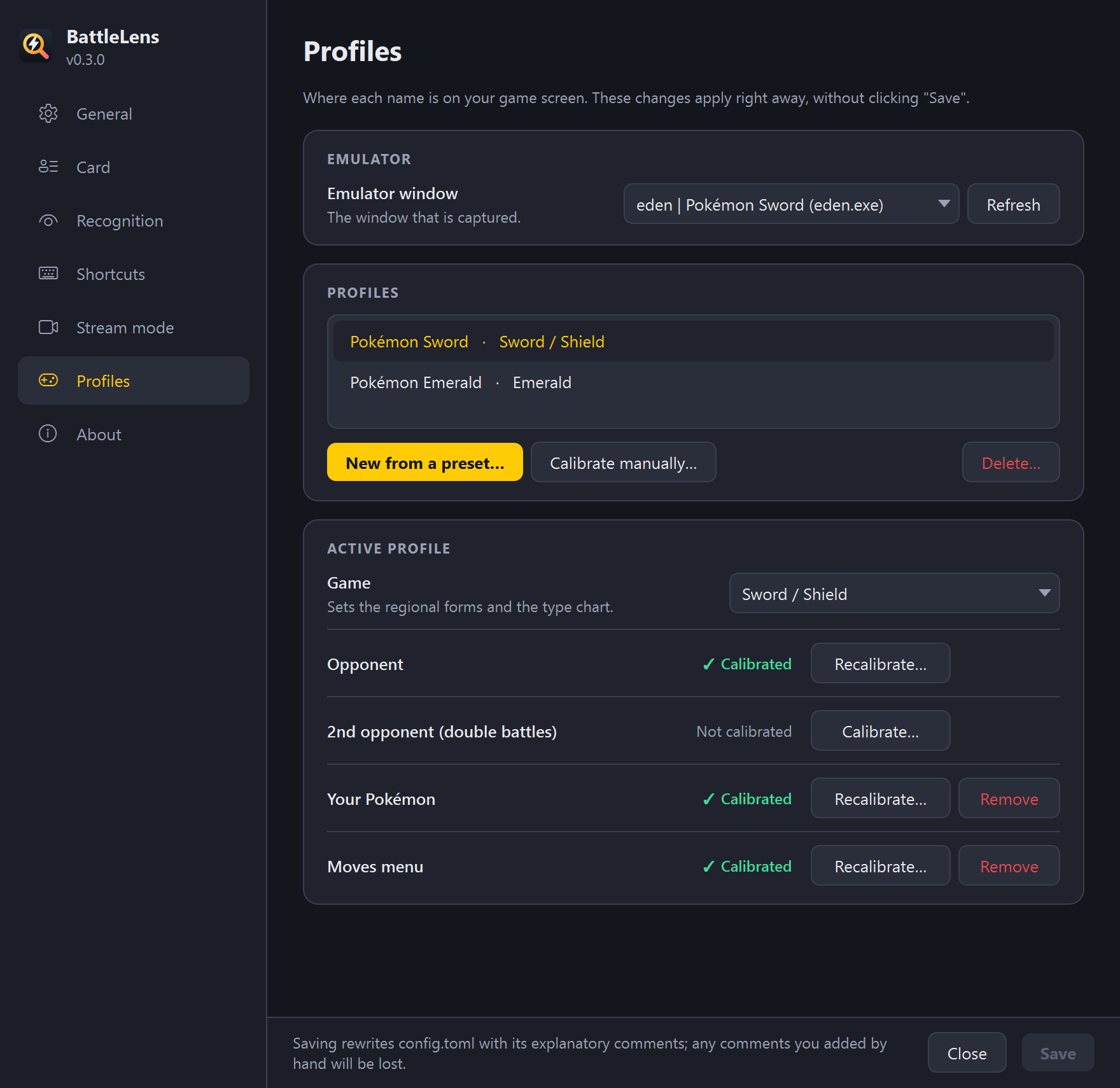Screen dimensions: 1120x1088
Task: Recalibrate the Moves menu region
Action: point(880,866)
